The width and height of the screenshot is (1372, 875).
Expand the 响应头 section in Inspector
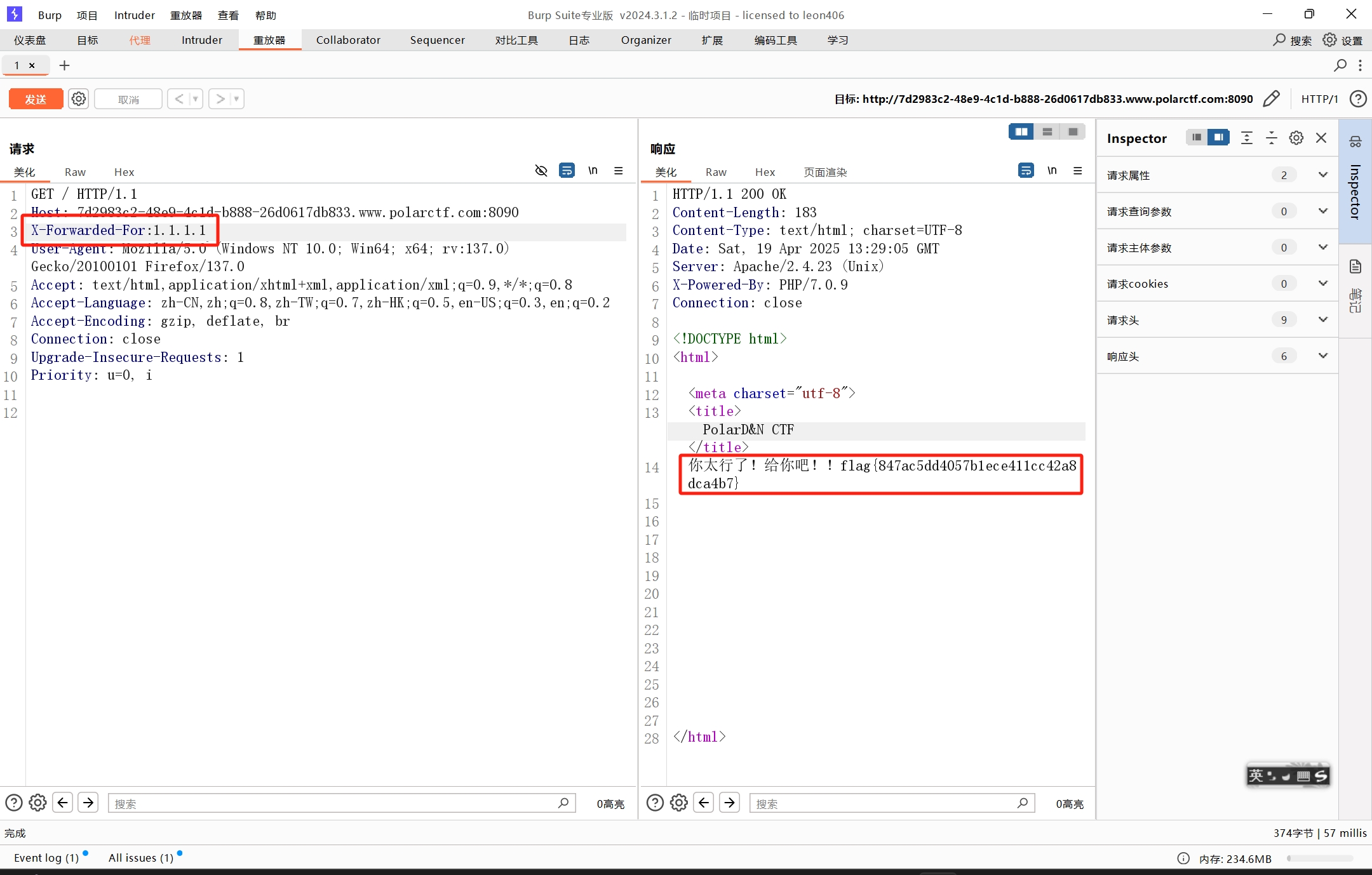point(1322,356)
